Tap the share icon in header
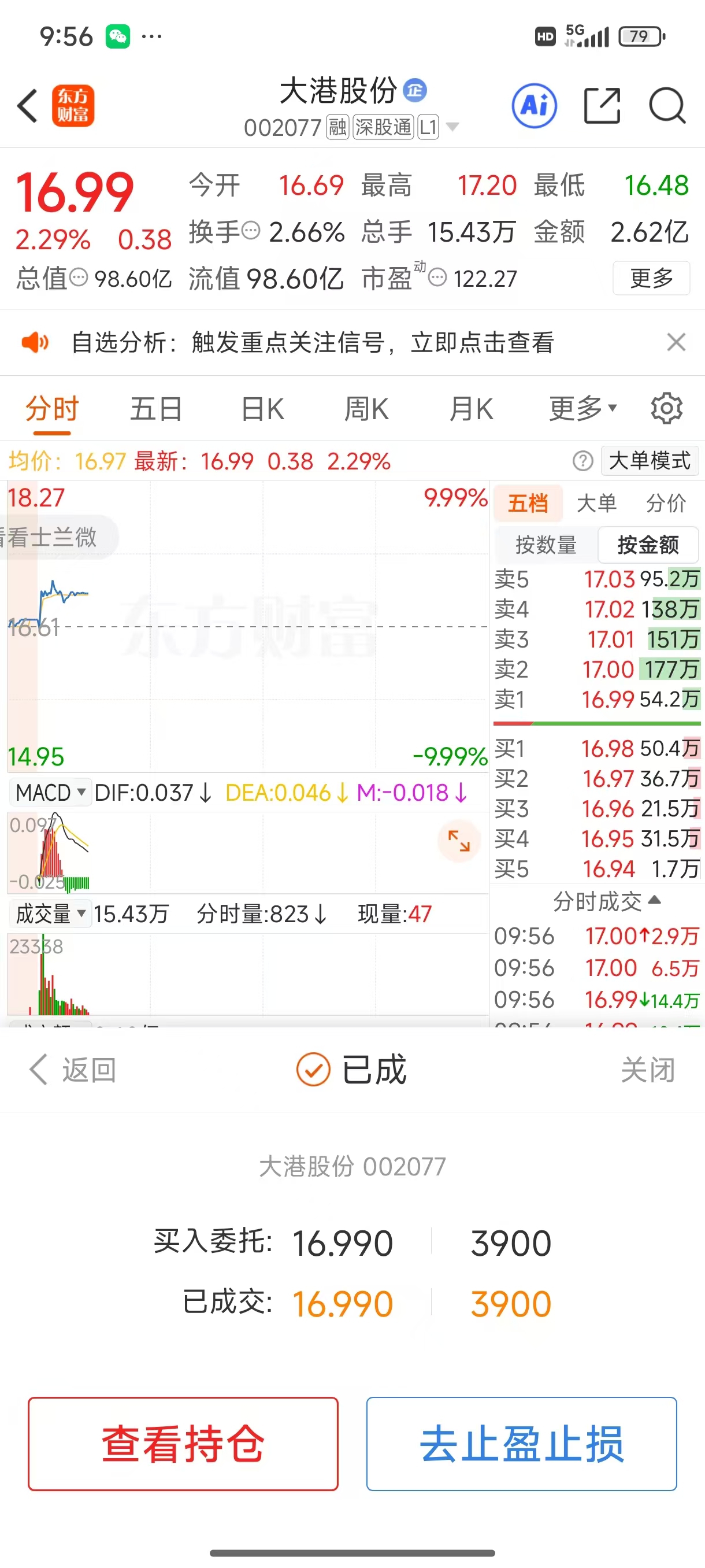Image resolution: width=705 pixels, height=1568 pixels. tap(602, 105)
